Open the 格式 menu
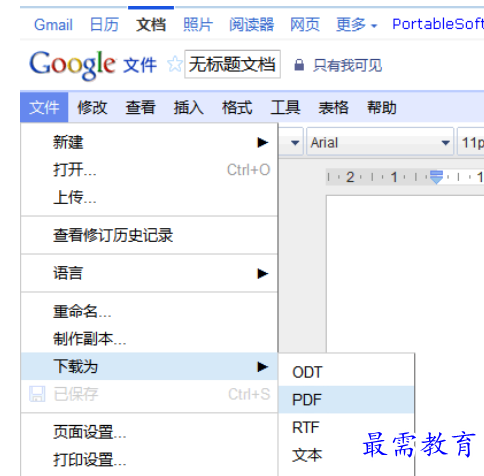This screenshot has width=484, height=476. tap(237, 107)
